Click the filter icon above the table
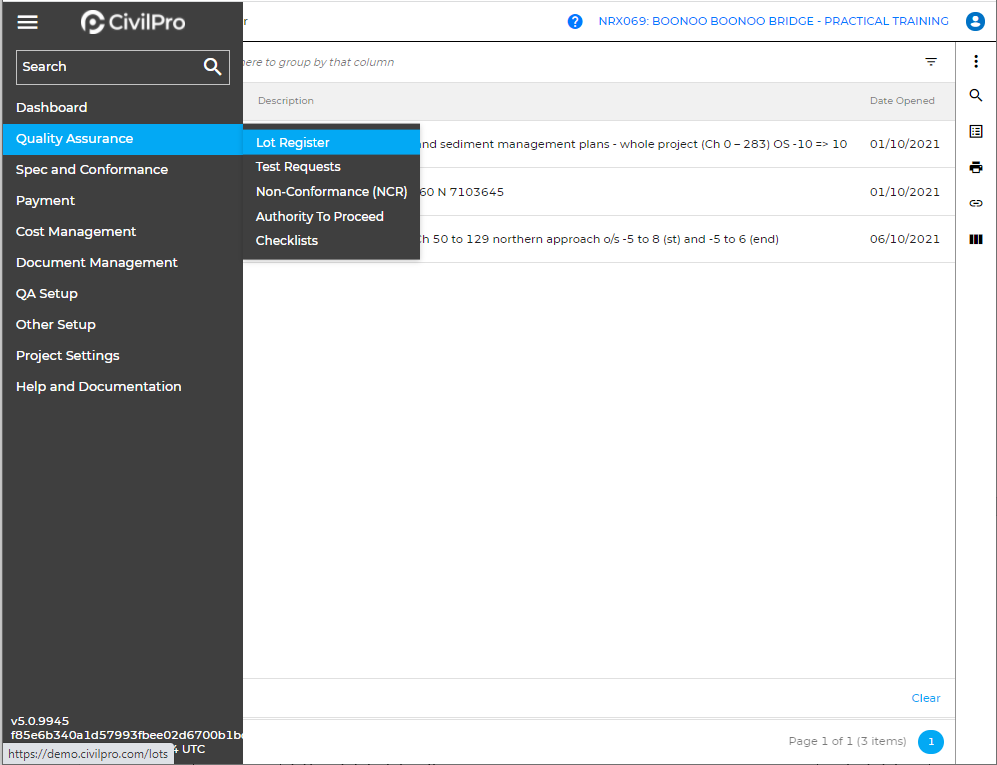This screenshot has width=997, height=765. click(931, 62)
